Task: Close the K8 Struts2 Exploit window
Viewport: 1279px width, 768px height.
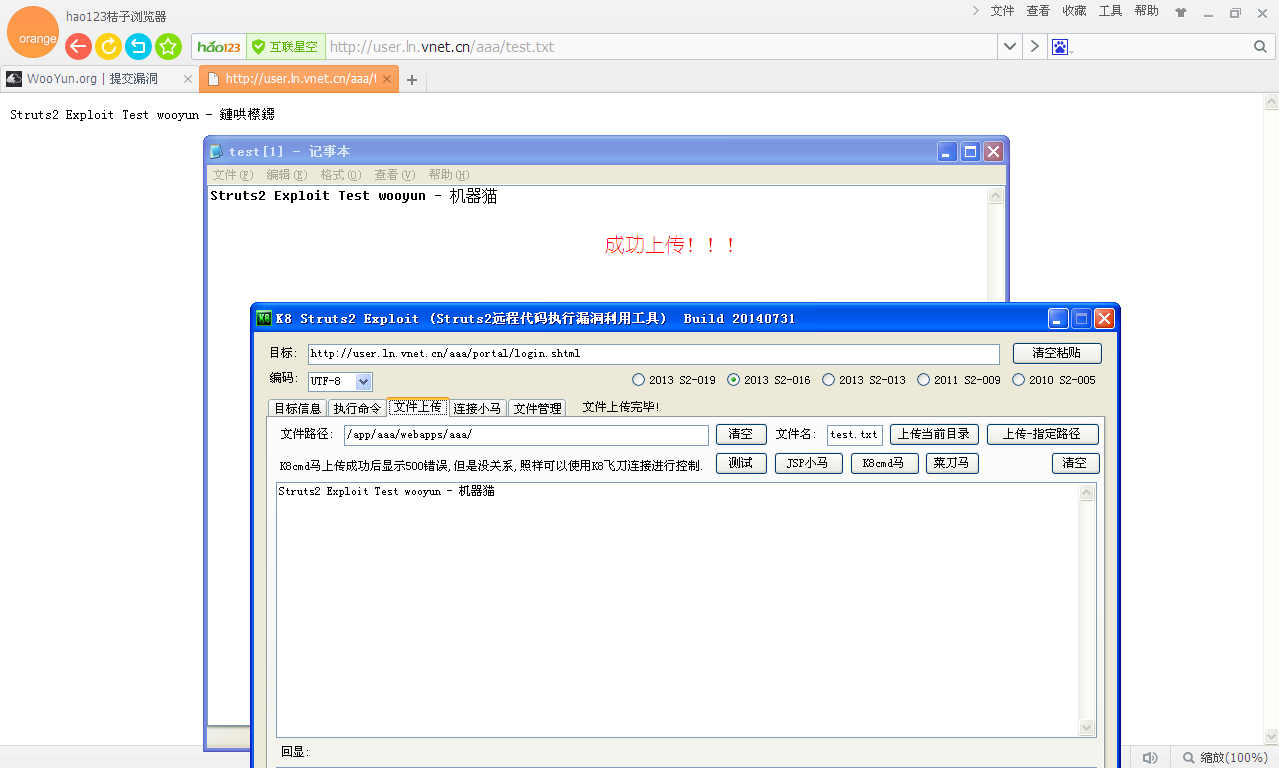Action: (1104, 319)
